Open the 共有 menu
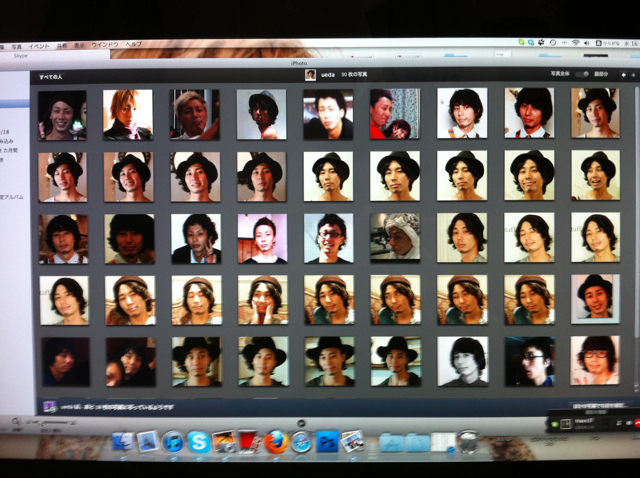640x478 pixels. point(62,46)
